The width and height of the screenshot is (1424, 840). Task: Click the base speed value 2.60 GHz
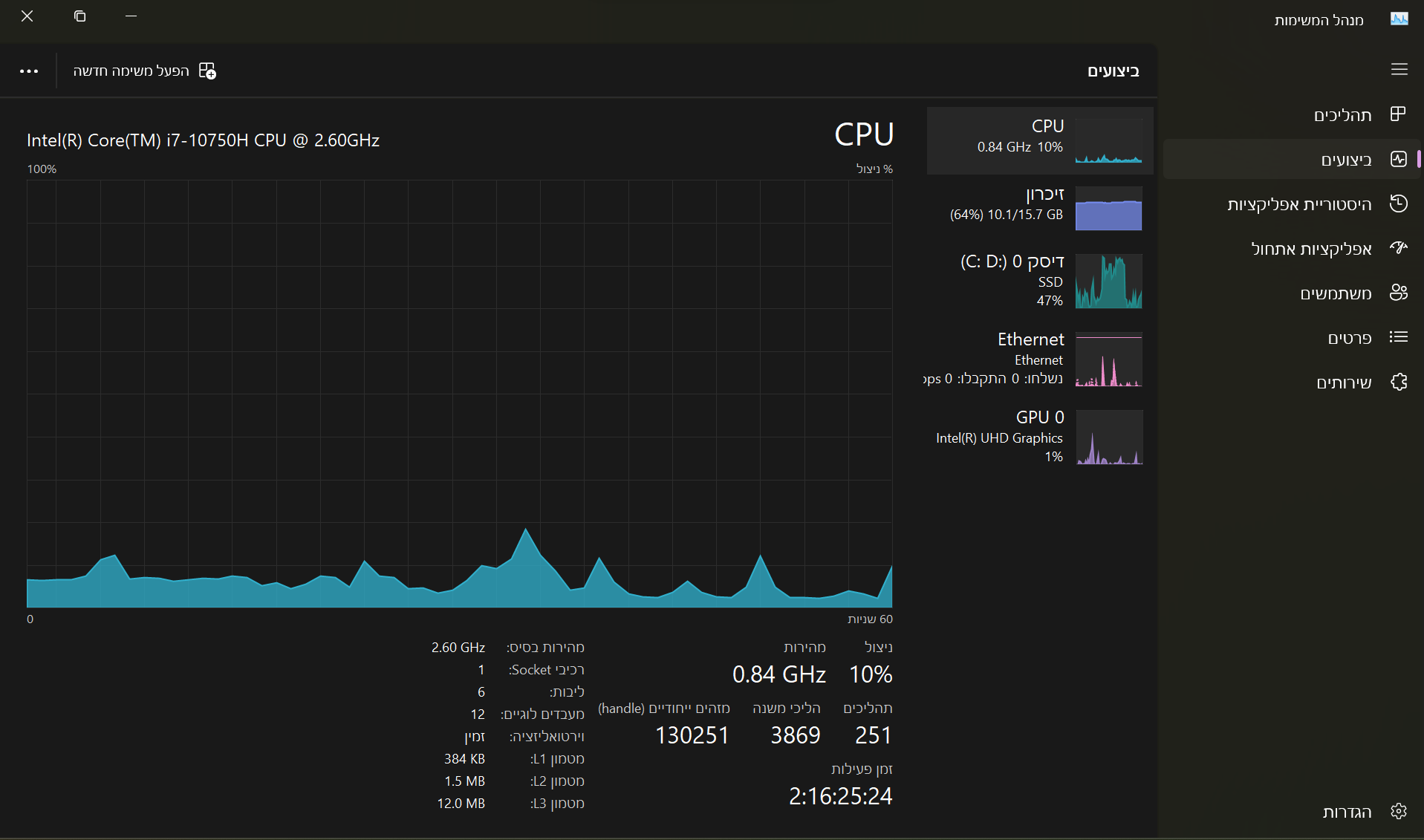tap(458, 648)
